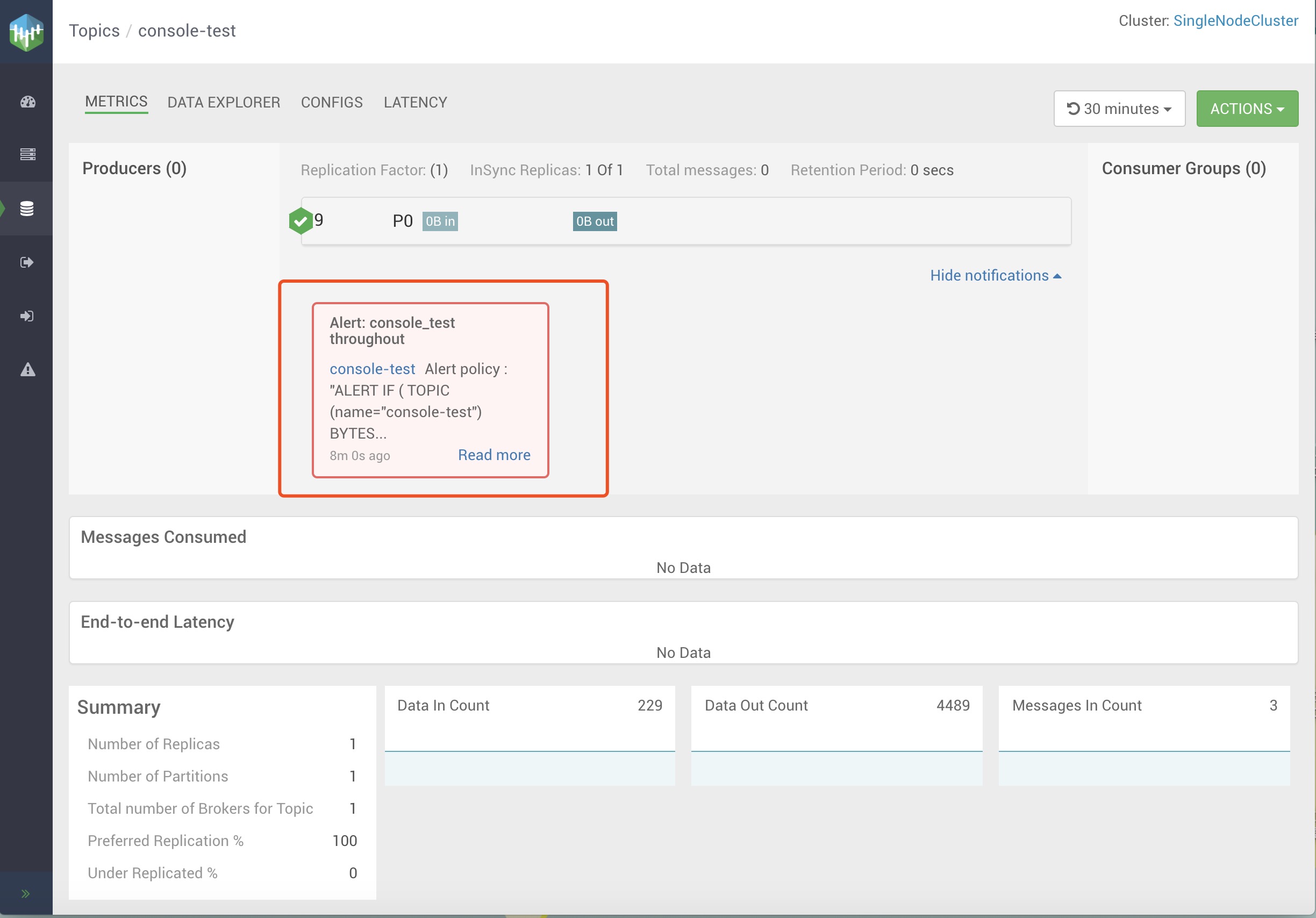Screen dimensions: 1316x918
Task: Click the End-to-end Latency panel title
Action: coord(158,622)
